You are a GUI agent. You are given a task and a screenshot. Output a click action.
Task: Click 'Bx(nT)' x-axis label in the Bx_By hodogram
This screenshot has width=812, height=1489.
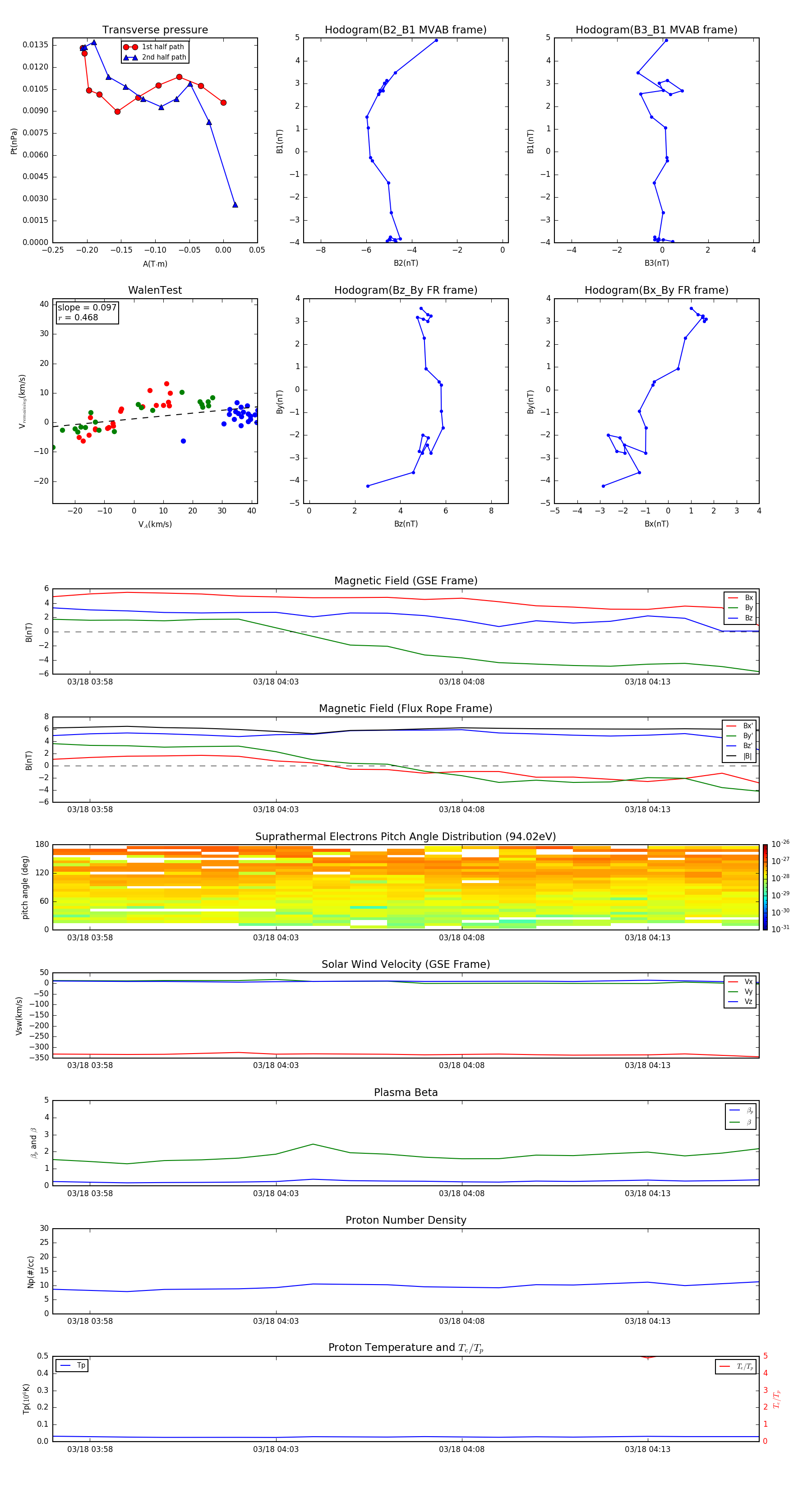pyautogui.click(x=656, y=524)
